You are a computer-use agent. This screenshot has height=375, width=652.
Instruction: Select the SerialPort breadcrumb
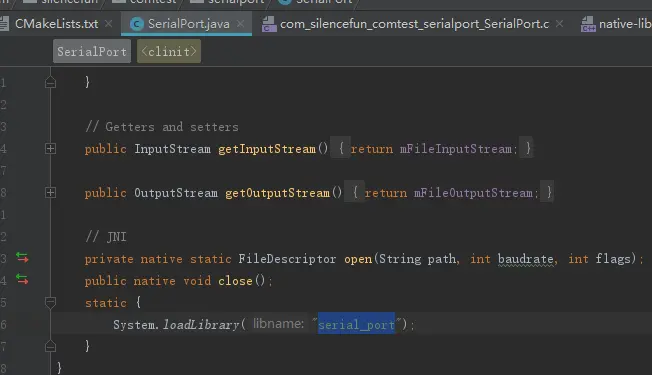click(x=92, y=52)
